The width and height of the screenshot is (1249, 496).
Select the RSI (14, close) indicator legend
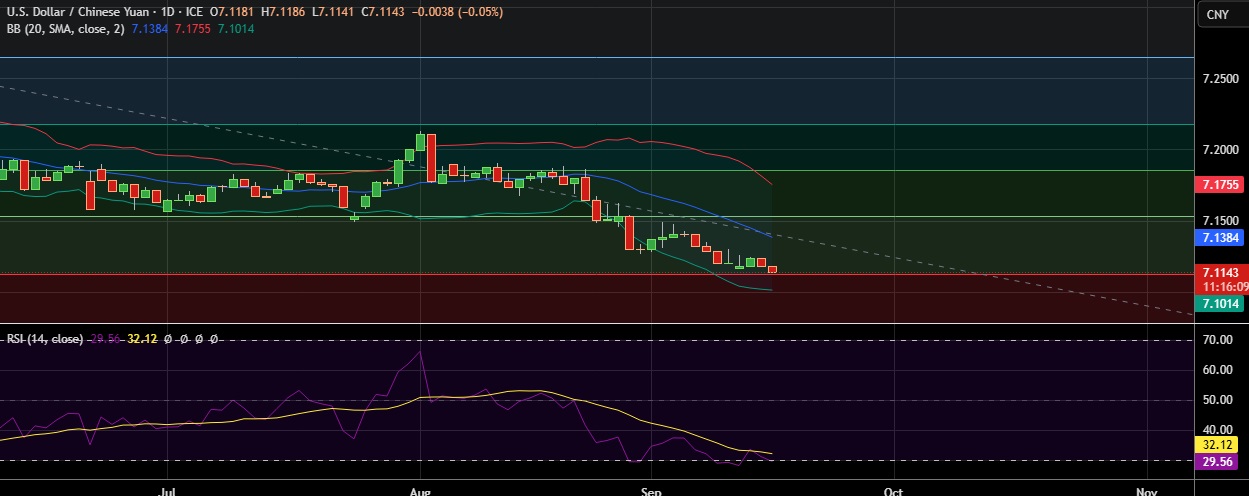pos(45,339)
